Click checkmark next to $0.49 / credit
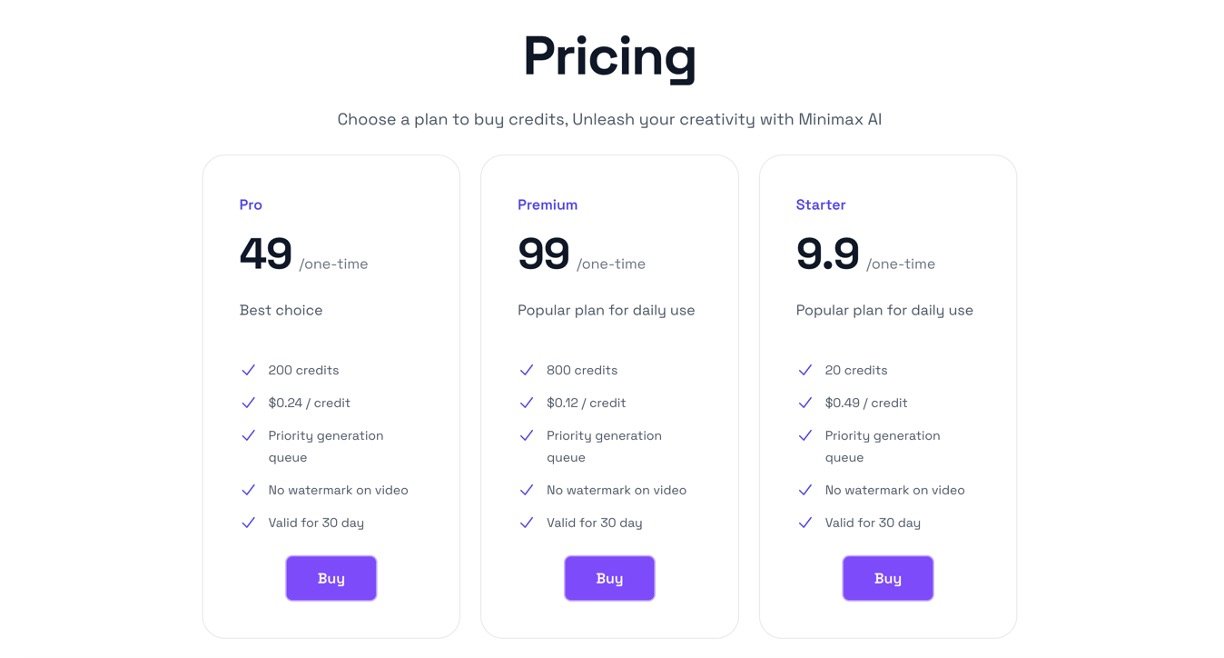The height and width of the screenshot is (658, 1224). tap(805, 403)
